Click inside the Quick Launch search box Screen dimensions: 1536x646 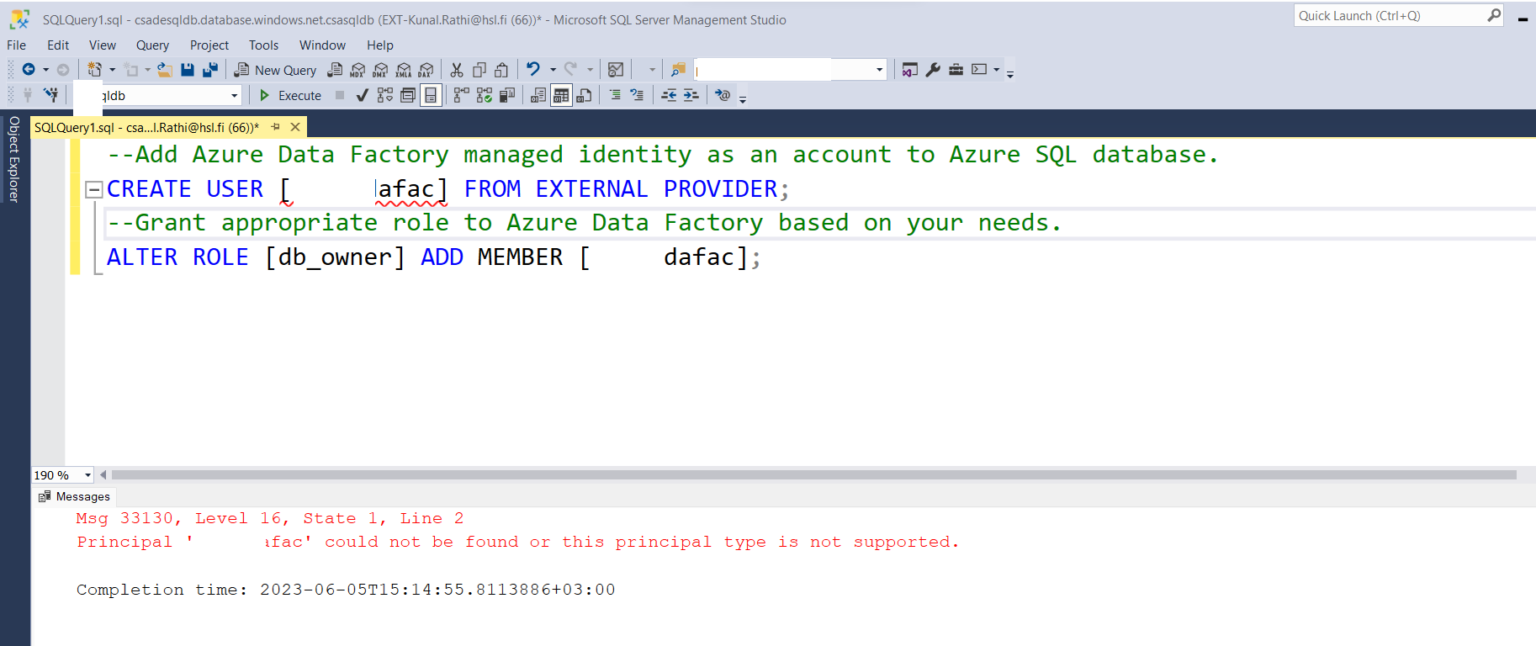pyautogui.click(x=1390, y=15)
